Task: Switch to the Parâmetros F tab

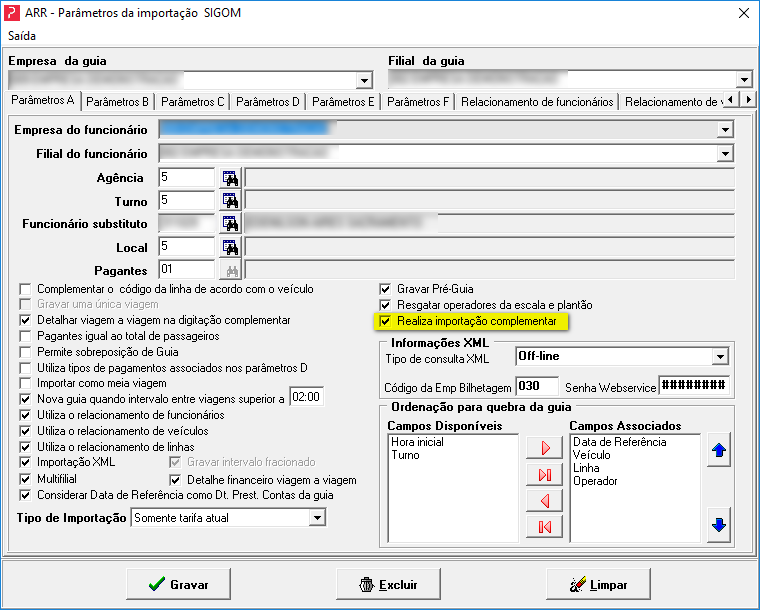Action: (418, 102)
